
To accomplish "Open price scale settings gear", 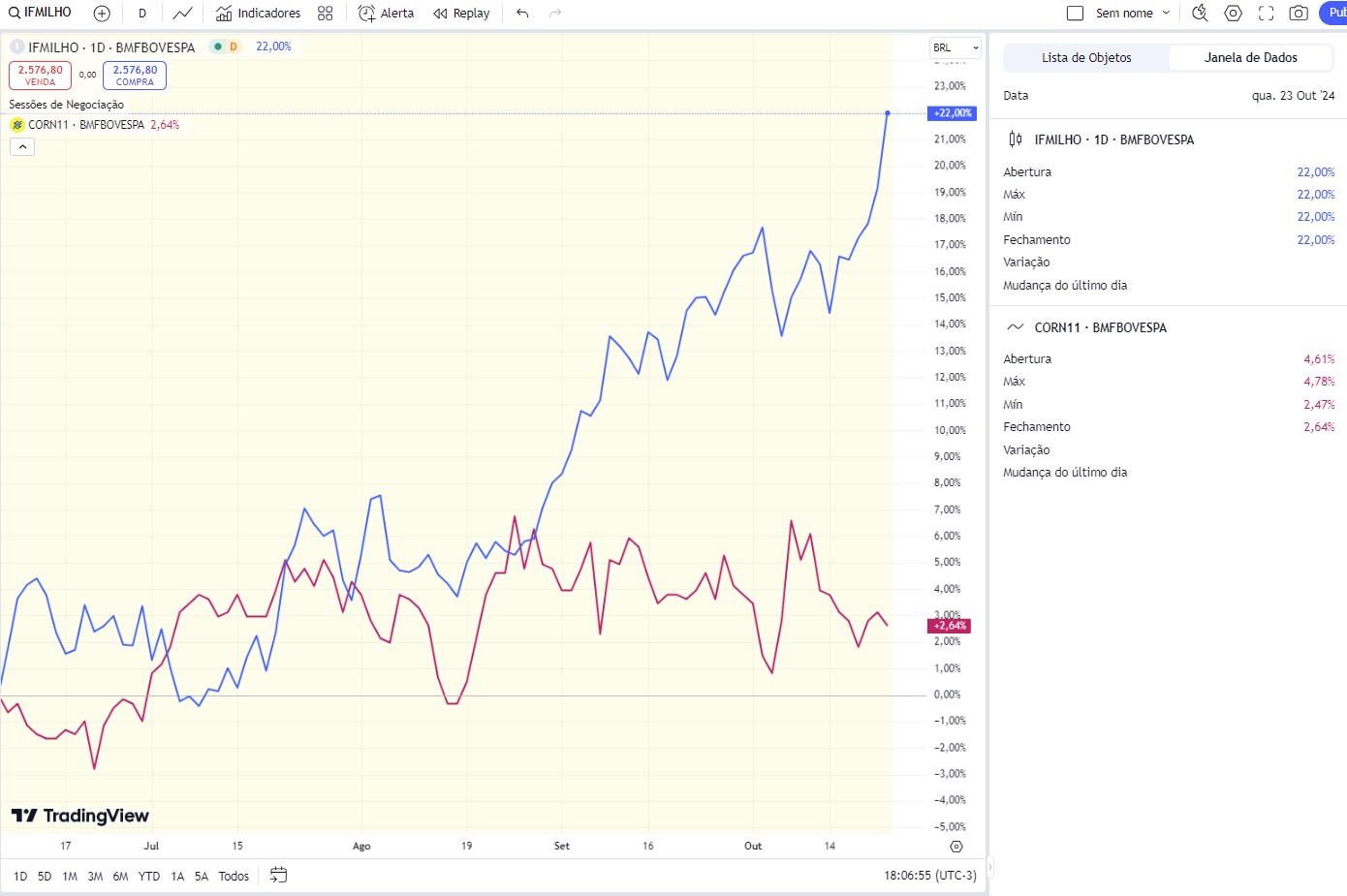I will coord(956,847).
